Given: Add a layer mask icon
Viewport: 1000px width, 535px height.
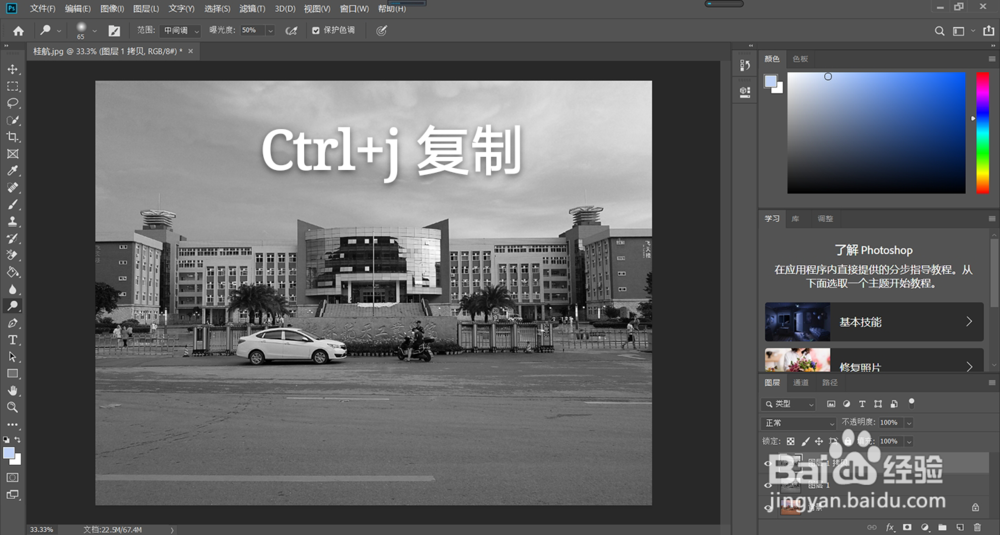Looking at the screenshot, I should pos(908,527).
